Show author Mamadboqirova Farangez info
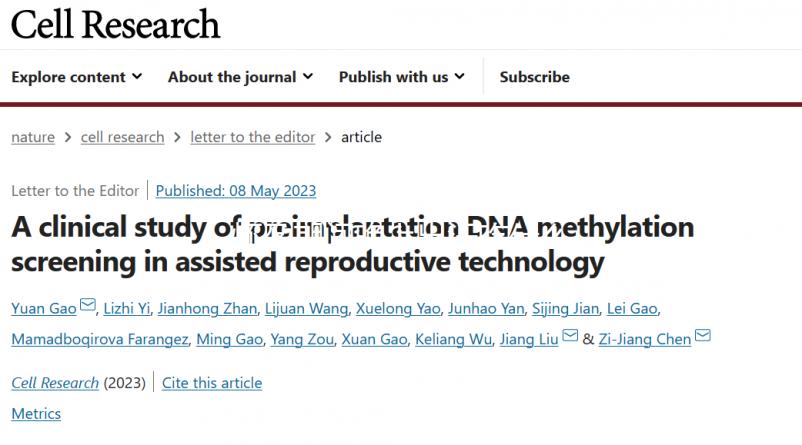Viewport: 802px width, 445px height. [x=99, y=339]
